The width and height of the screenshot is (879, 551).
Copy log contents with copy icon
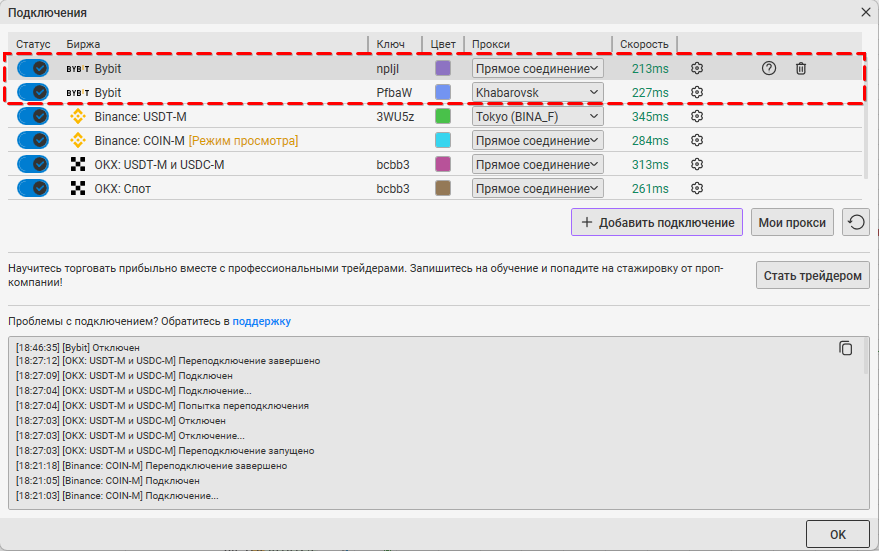point(846,348)
